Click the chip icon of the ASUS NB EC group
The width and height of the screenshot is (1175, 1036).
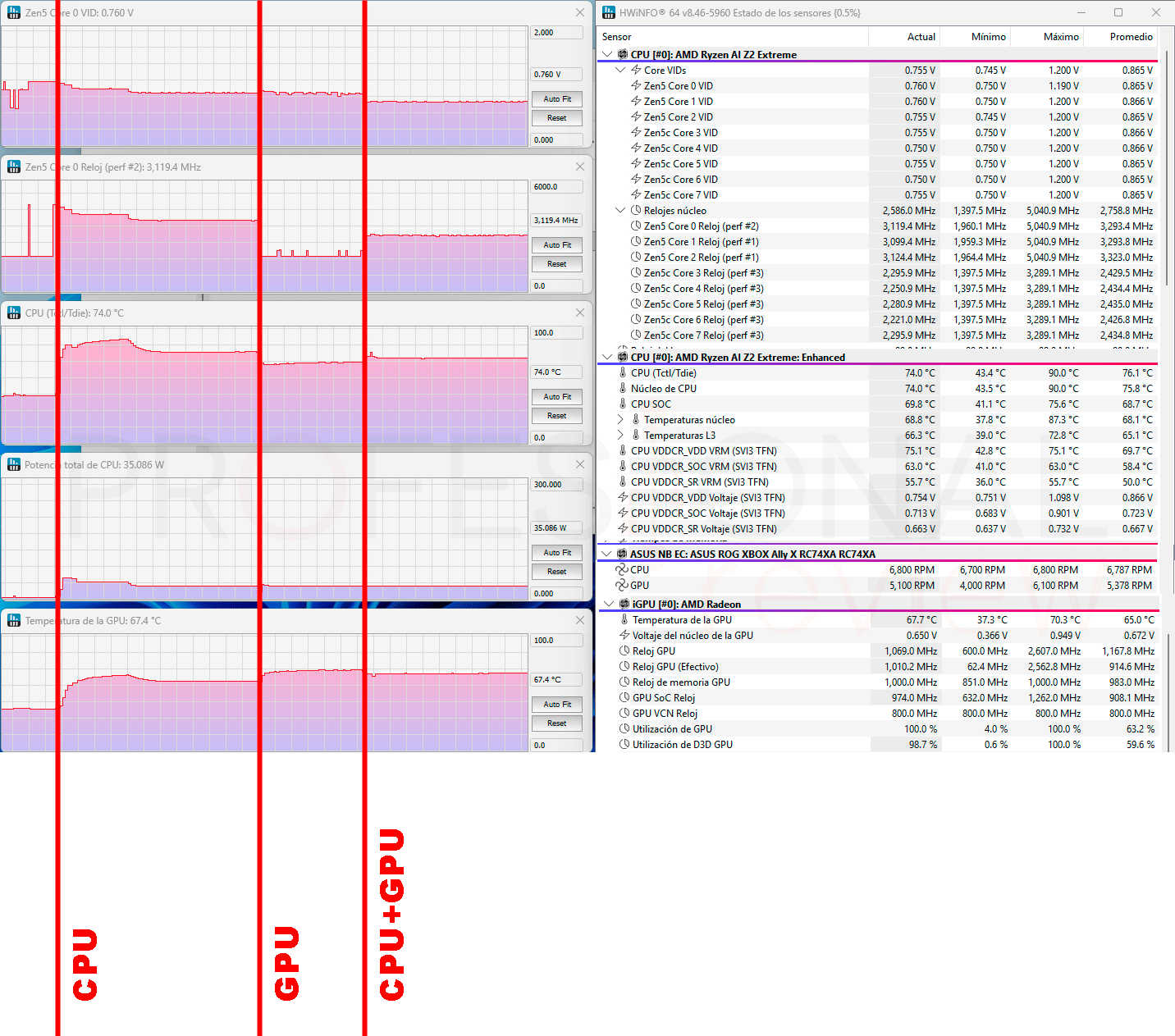623,555
